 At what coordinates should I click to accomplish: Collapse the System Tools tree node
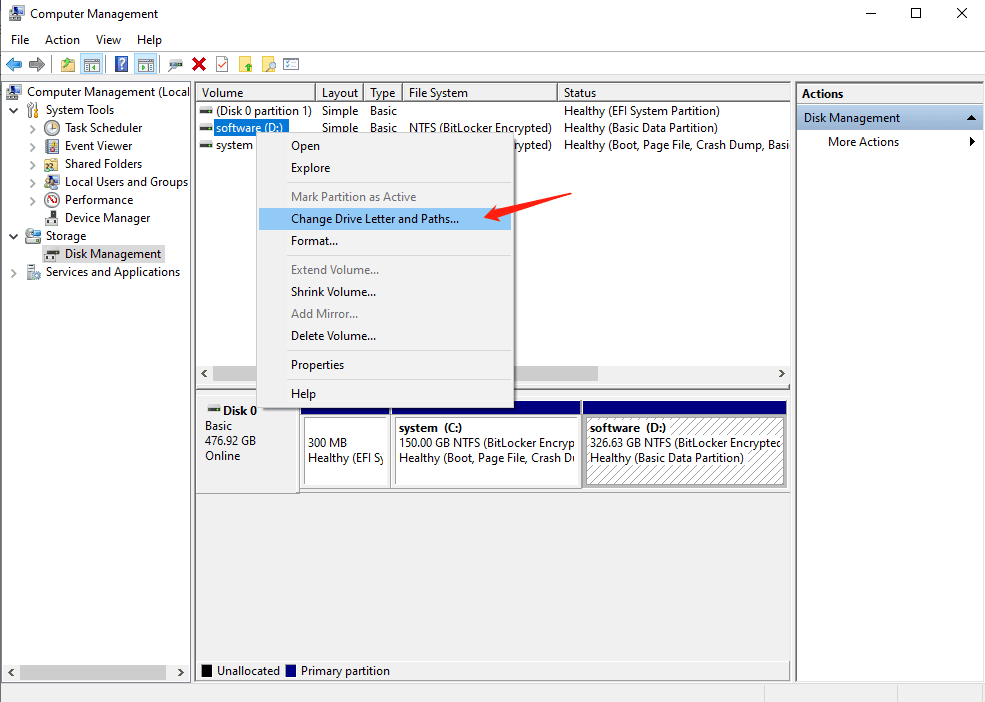14,110
